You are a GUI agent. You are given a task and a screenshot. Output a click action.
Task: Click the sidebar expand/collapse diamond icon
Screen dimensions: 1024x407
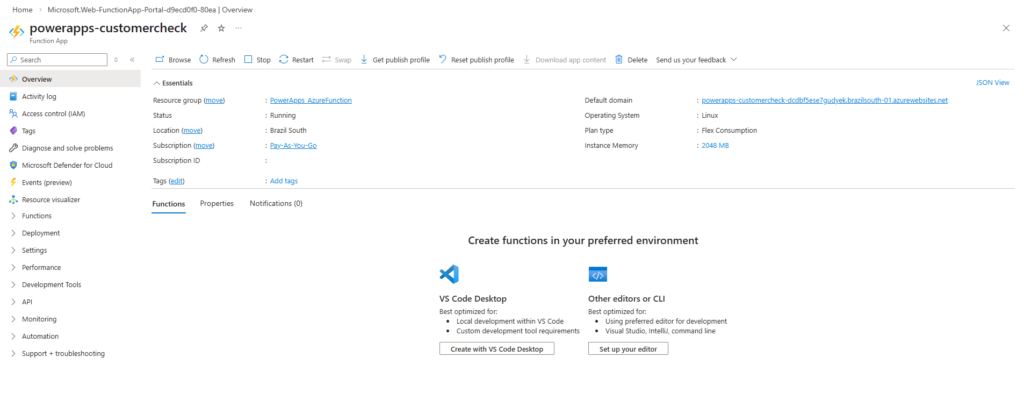116,59
